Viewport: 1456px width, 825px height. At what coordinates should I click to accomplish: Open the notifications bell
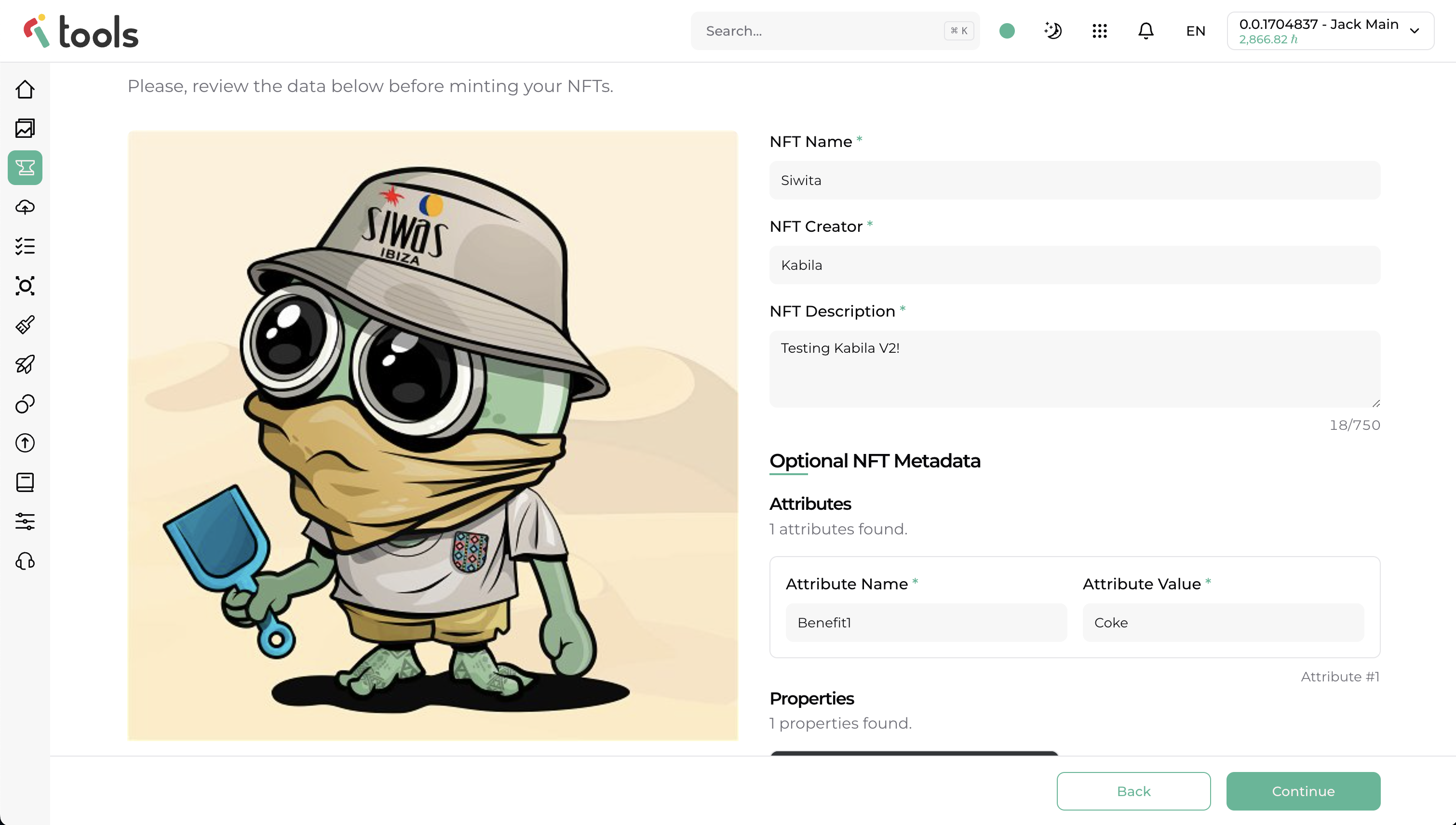pyautogui.click(x=1146, y=30)
